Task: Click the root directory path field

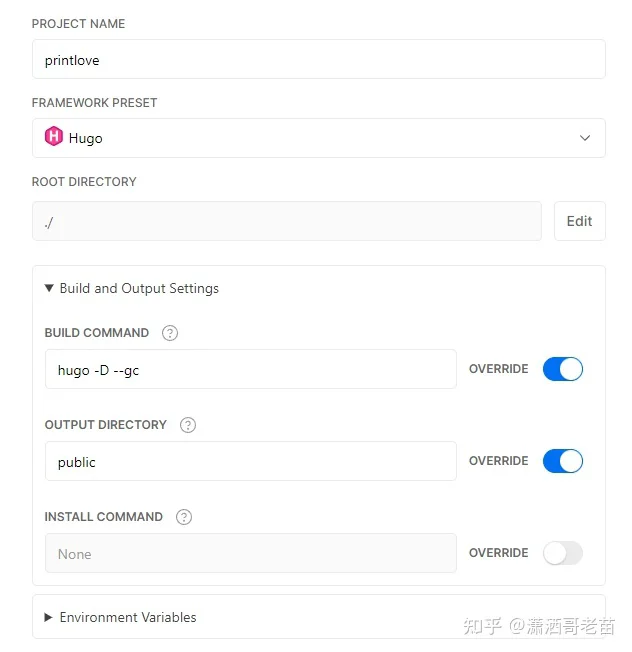Action: [x=287, y=221]
